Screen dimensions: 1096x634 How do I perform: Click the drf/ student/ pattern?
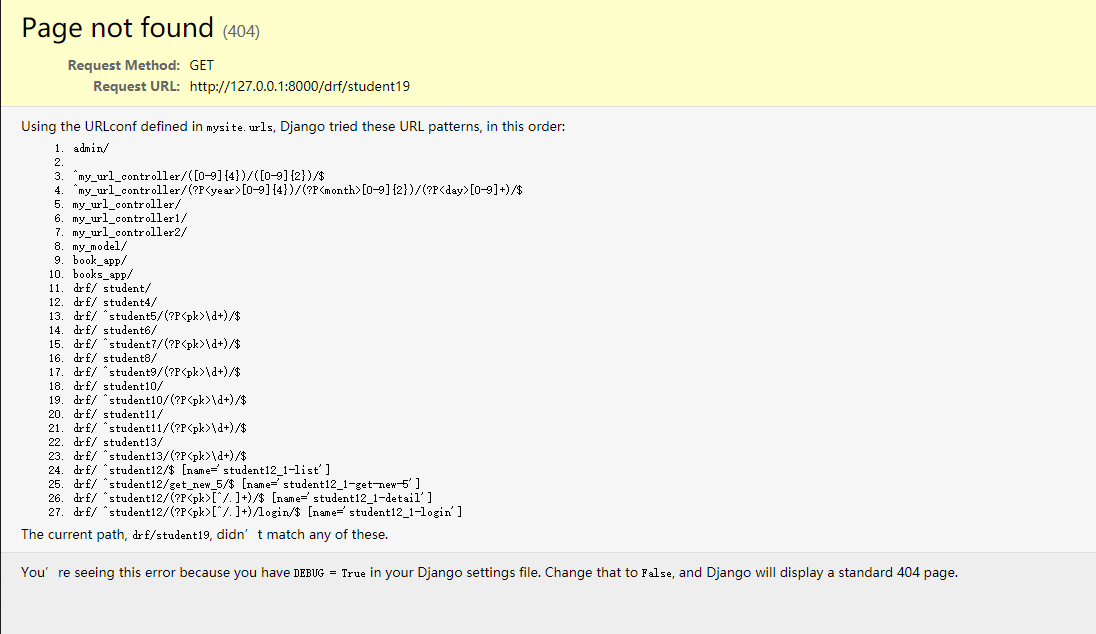pos(112,288)
